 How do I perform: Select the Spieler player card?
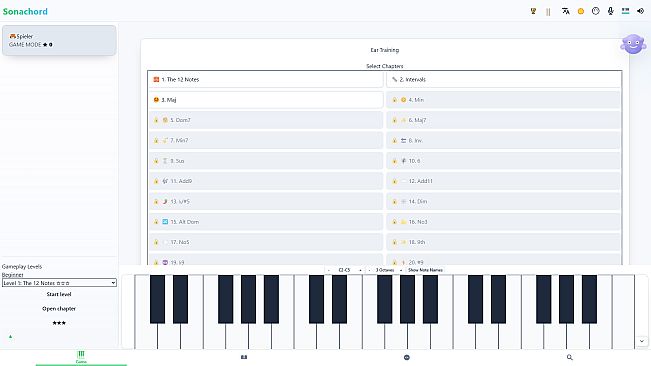[x=59, y=40]
